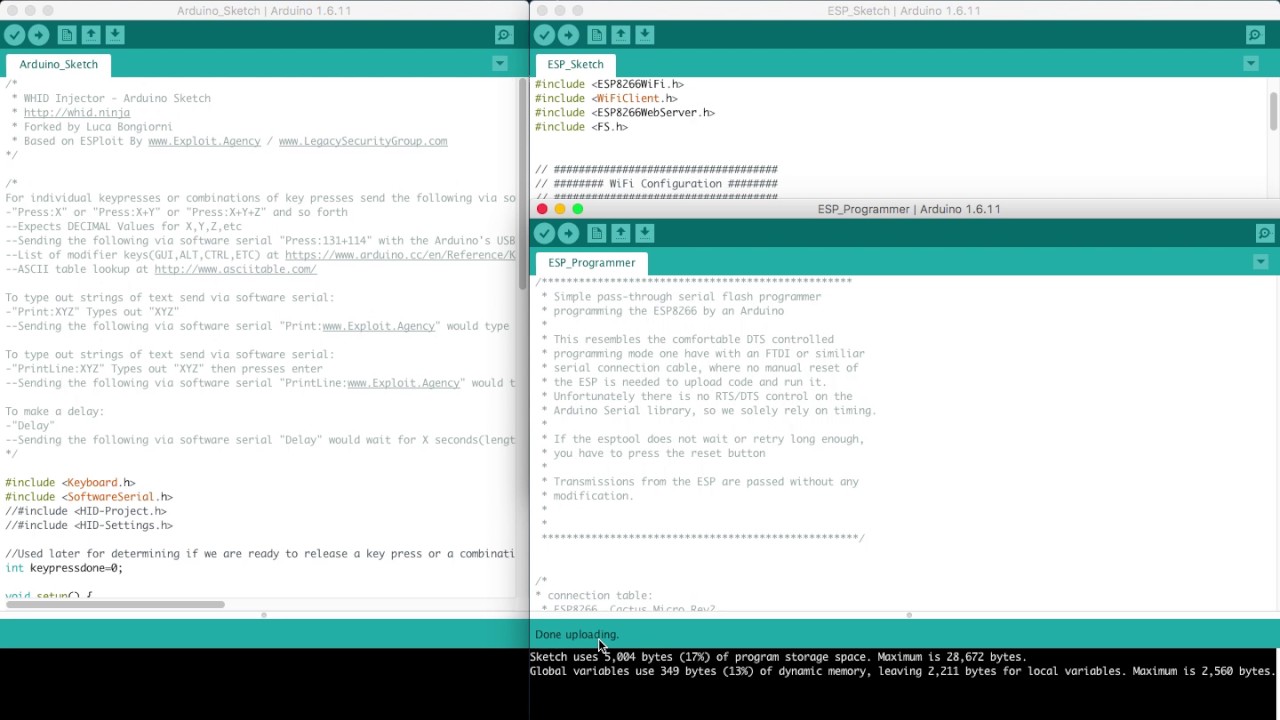Click 'WiFi Configuration' comment line
Viewport: 1280px width, 720px height.
click(656, 184)
